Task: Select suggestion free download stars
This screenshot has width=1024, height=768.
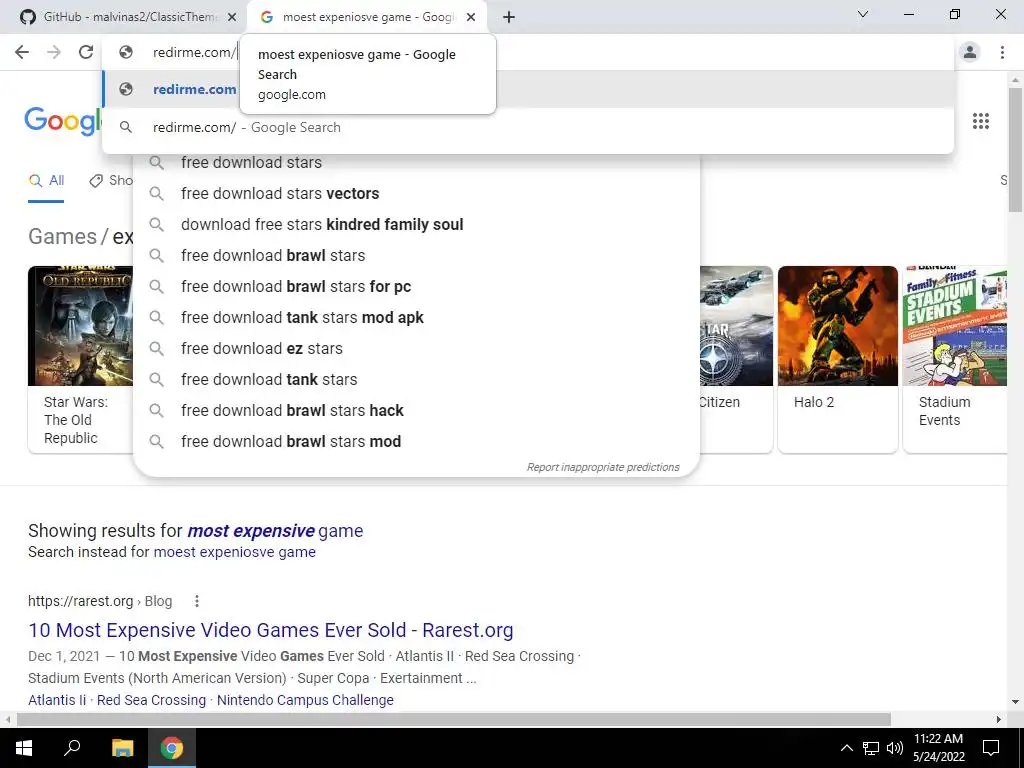Action: [416, 163]
